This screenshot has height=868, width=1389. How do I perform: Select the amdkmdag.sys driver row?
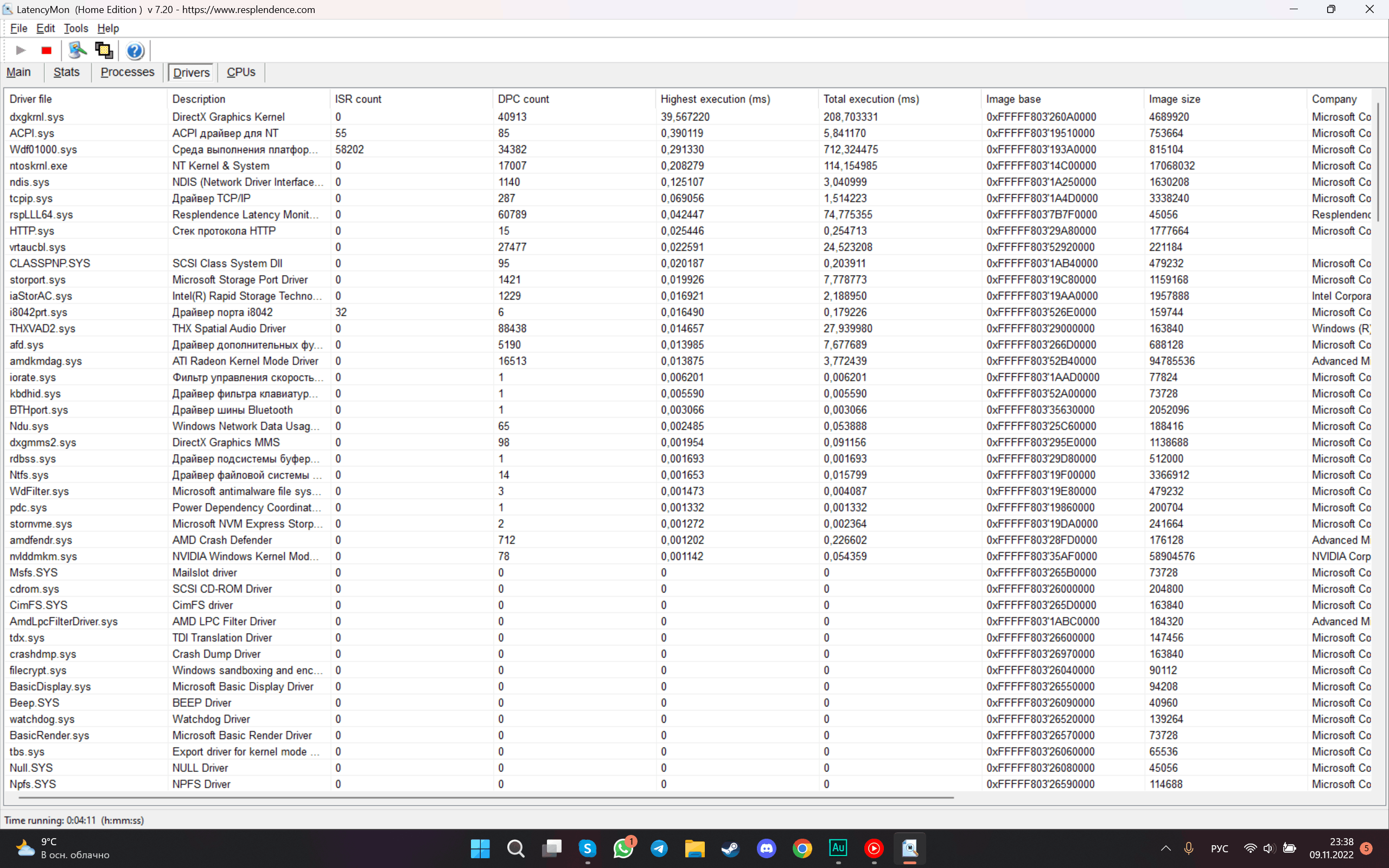[689, 361]
